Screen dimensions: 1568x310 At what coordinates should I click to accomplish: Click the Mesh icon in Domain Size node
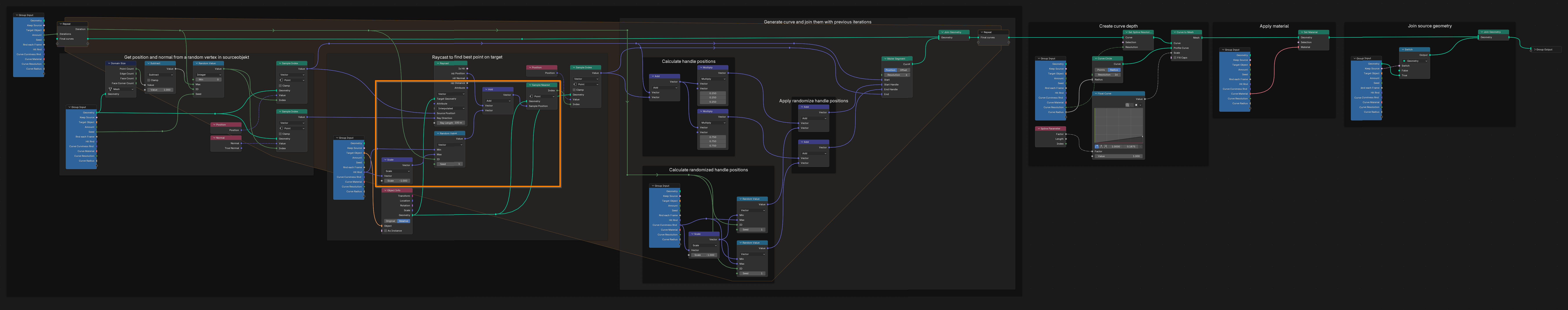(110, 89)
